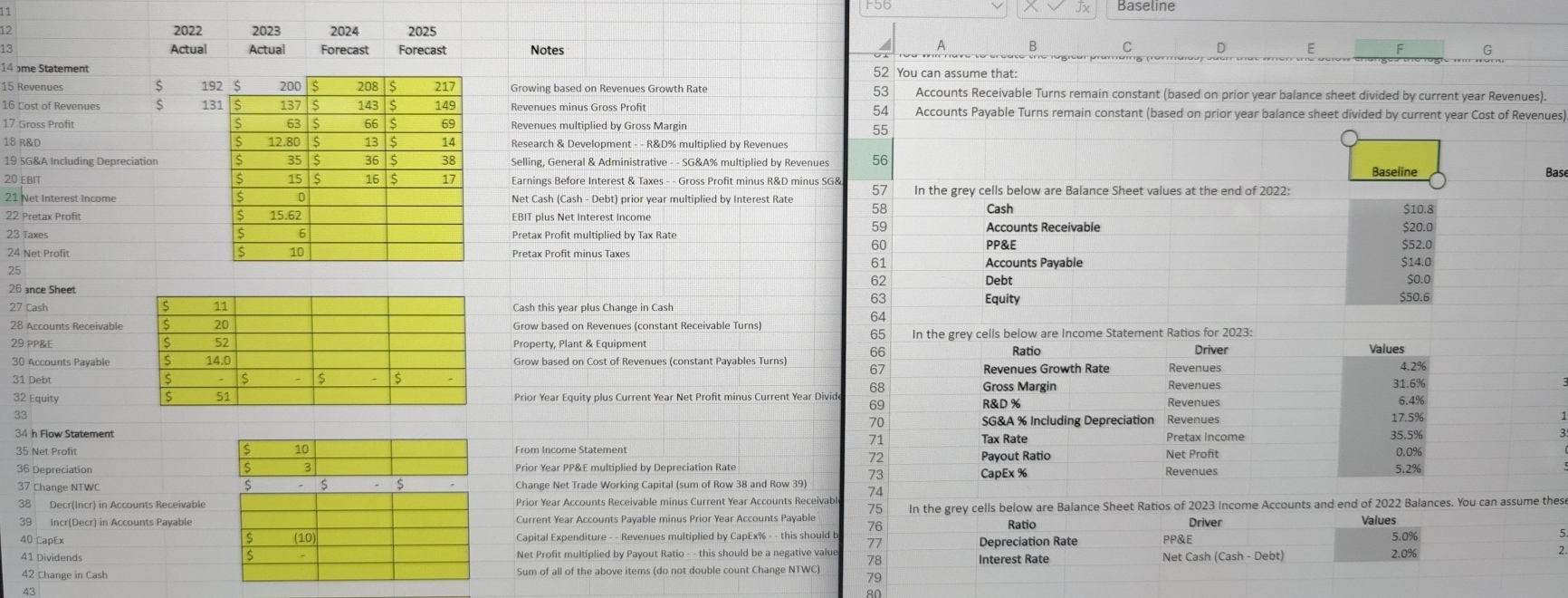Click the 2023 CapEx cell showing (10)
The height and width of the screenshot is (598, 1568).
click(x=279, y=538)
